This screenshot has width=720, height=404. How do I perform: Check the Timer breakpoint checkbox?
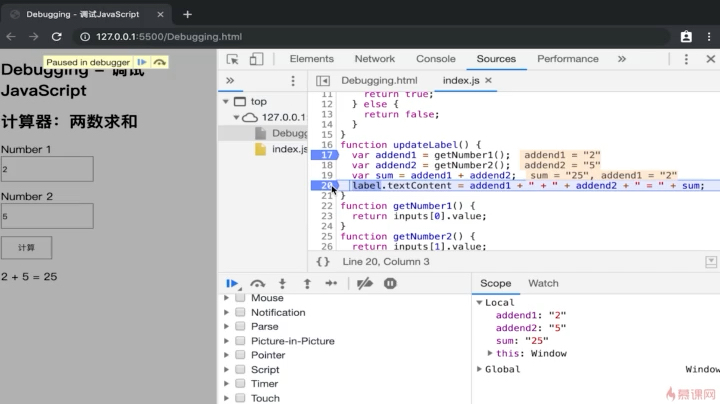240,384
